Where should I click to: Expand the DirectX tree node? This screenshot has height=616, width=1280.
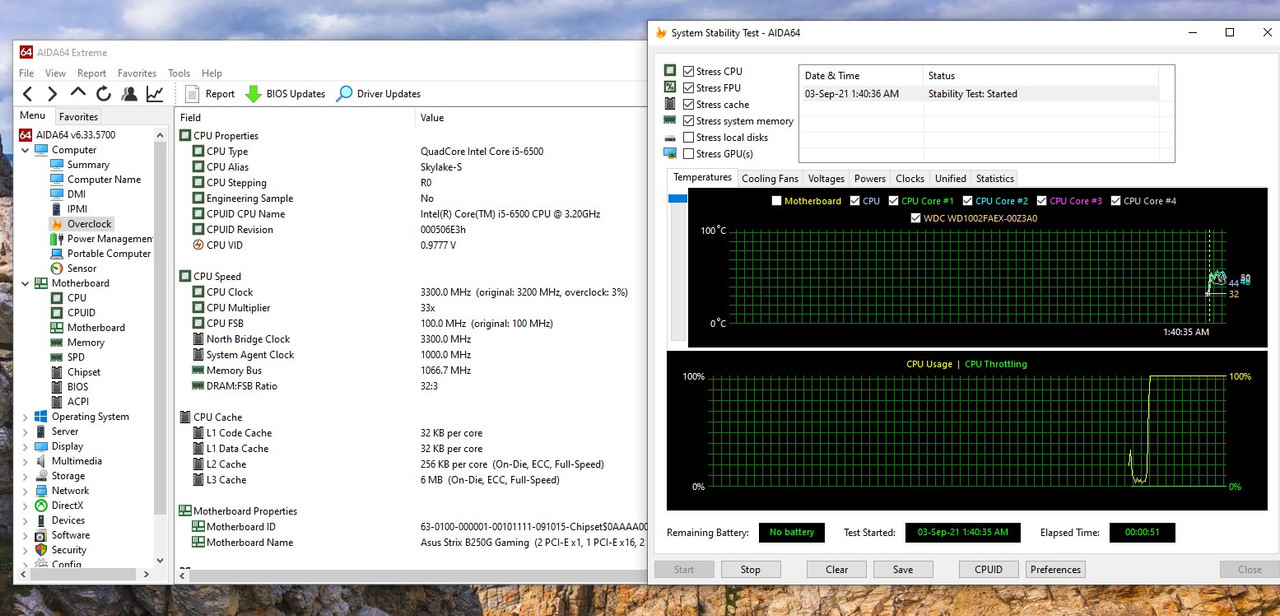coord(25,506)
